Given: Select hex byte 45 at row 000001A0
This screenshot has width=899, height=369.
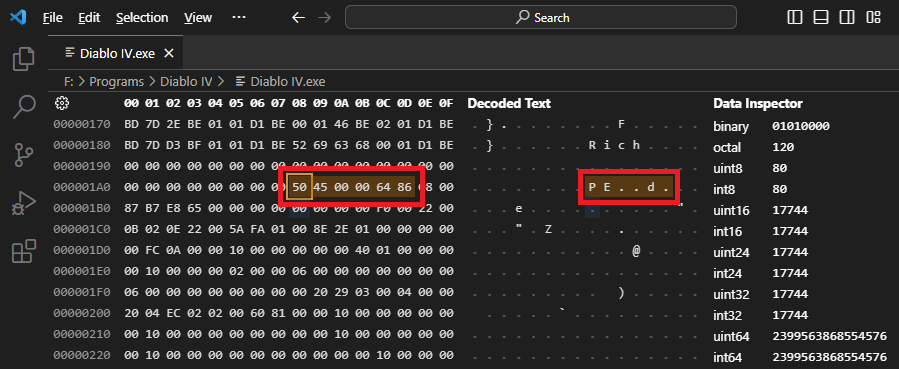Looking at the screenshot, I should [x=320, y=187].
